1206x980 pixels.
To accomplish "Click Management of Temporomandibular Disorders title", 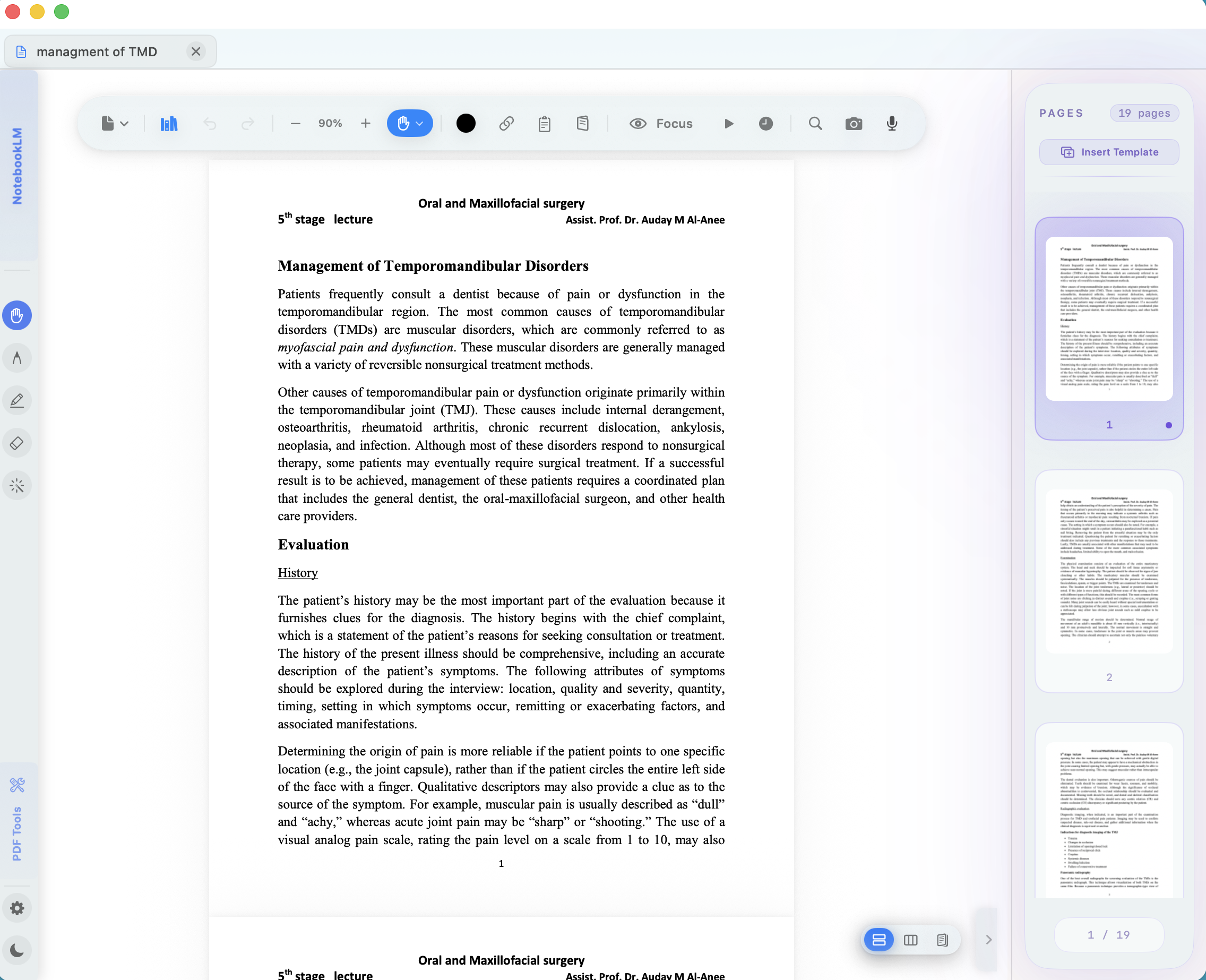I will [433, 266].
